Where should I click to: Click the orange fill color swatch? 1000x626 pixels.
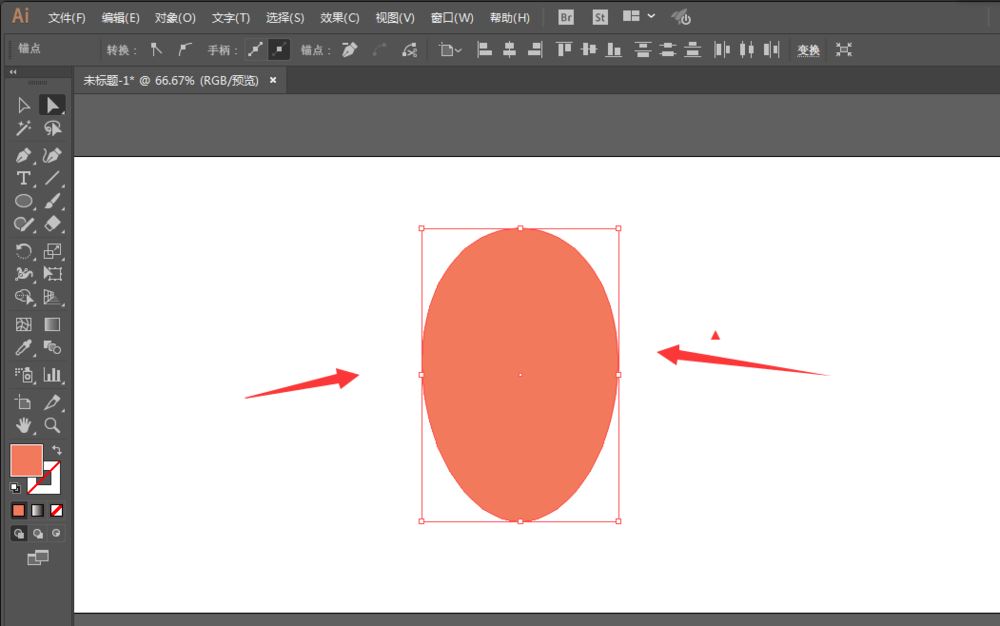(26, 460)
